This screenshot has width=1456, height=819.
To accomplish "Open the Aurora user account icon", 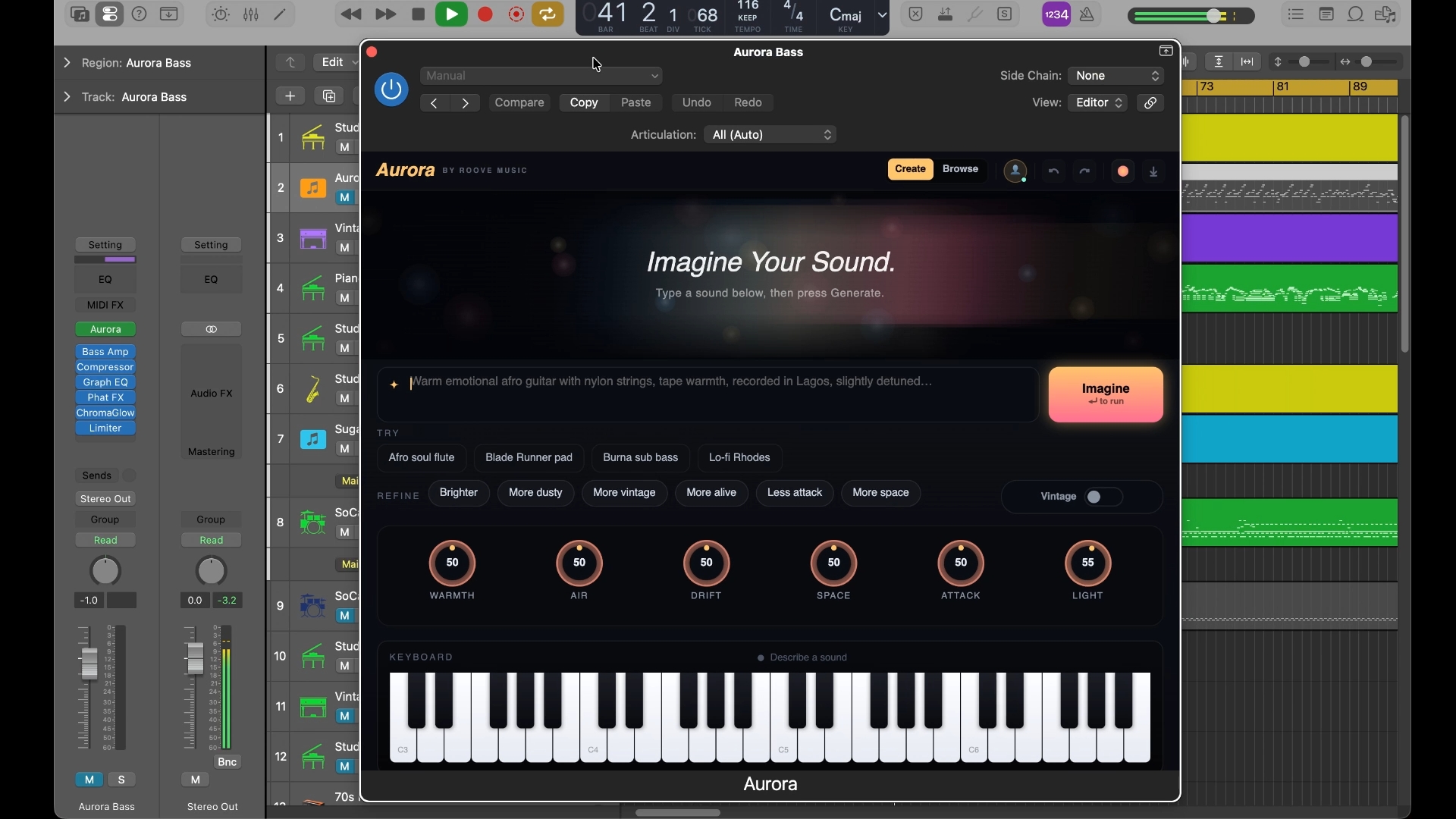I will point(1016,171).
